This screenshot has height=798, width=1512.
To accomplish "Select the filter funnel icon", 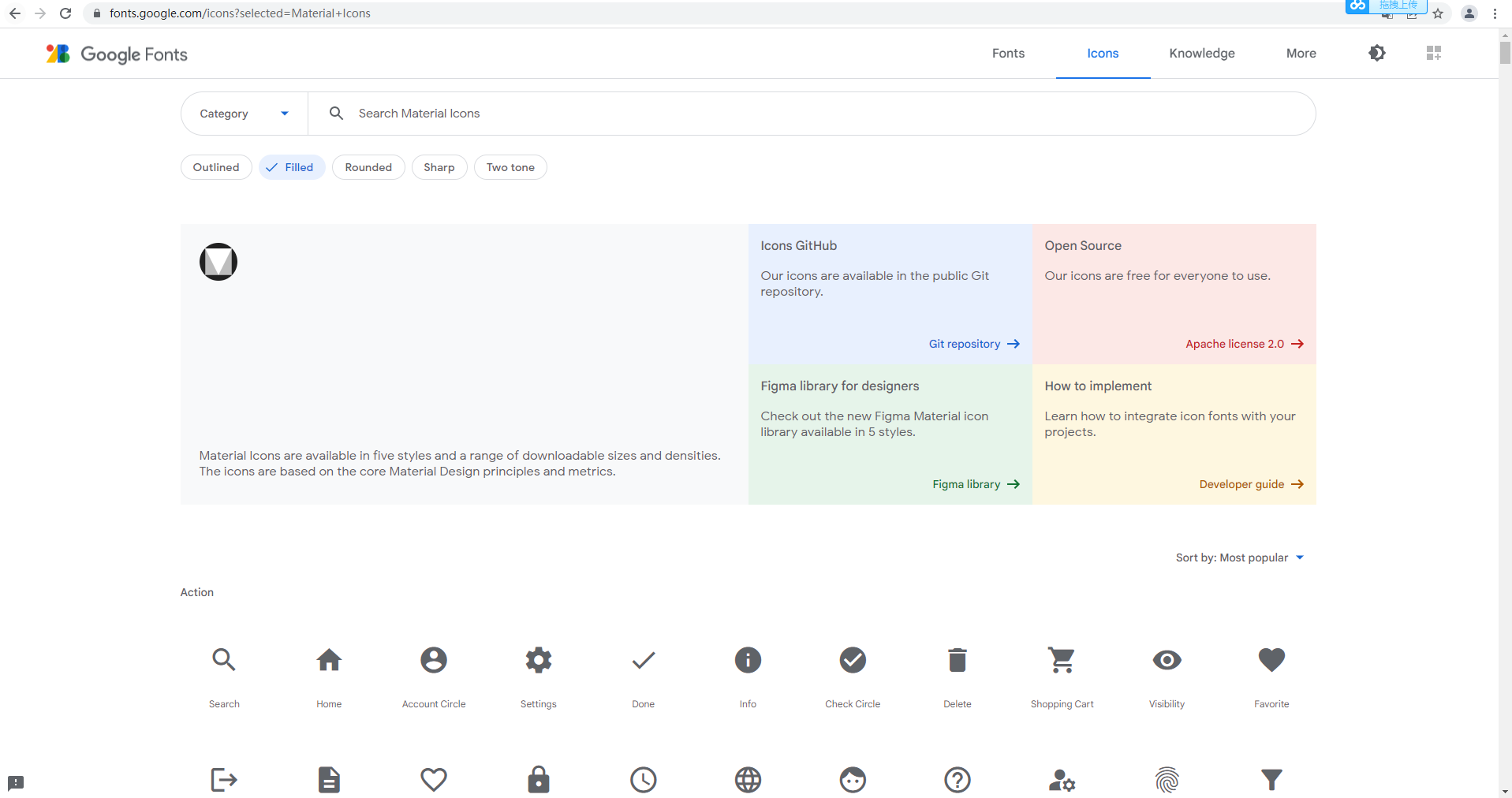I will [x=1271, y=780].
